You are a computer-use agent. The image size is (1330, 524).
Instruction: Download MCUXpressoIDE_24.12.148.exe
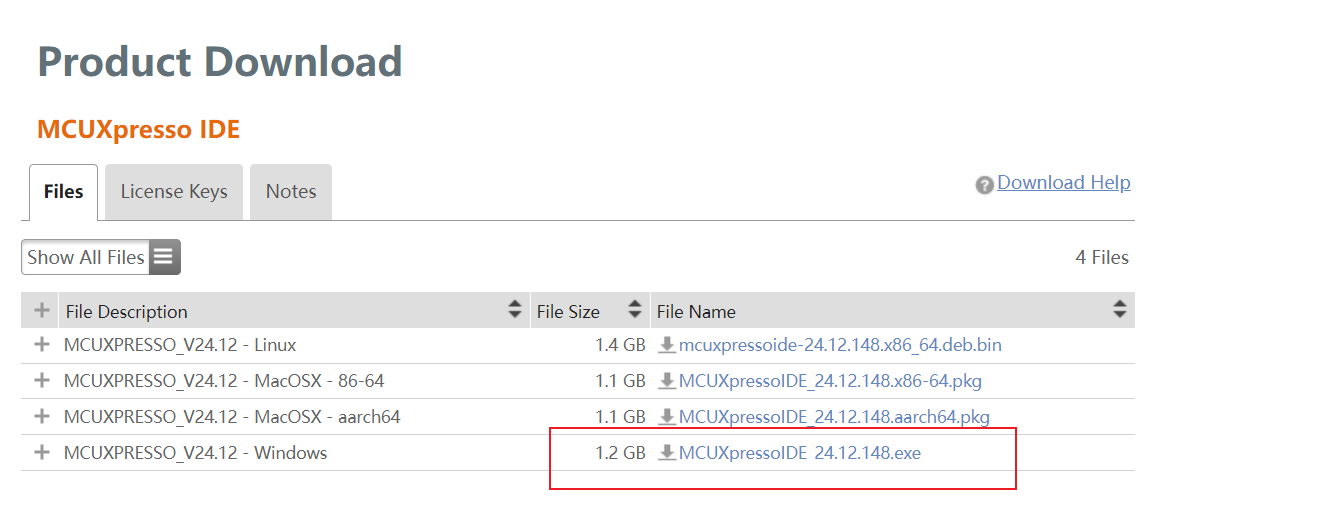pyautogui.click(x=800, y=453)
